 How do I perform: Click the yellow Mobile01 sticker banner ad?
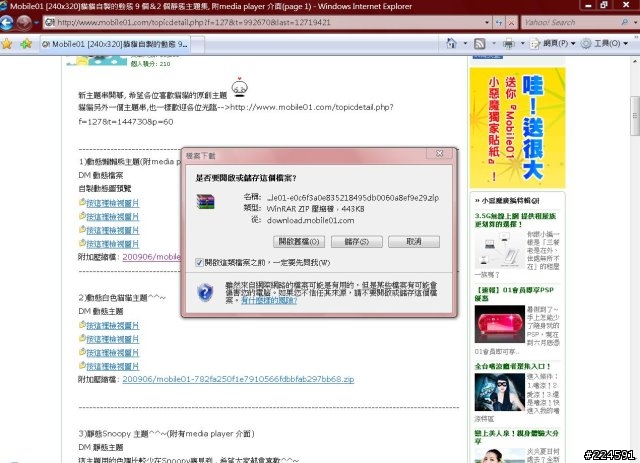coord(517,127)
